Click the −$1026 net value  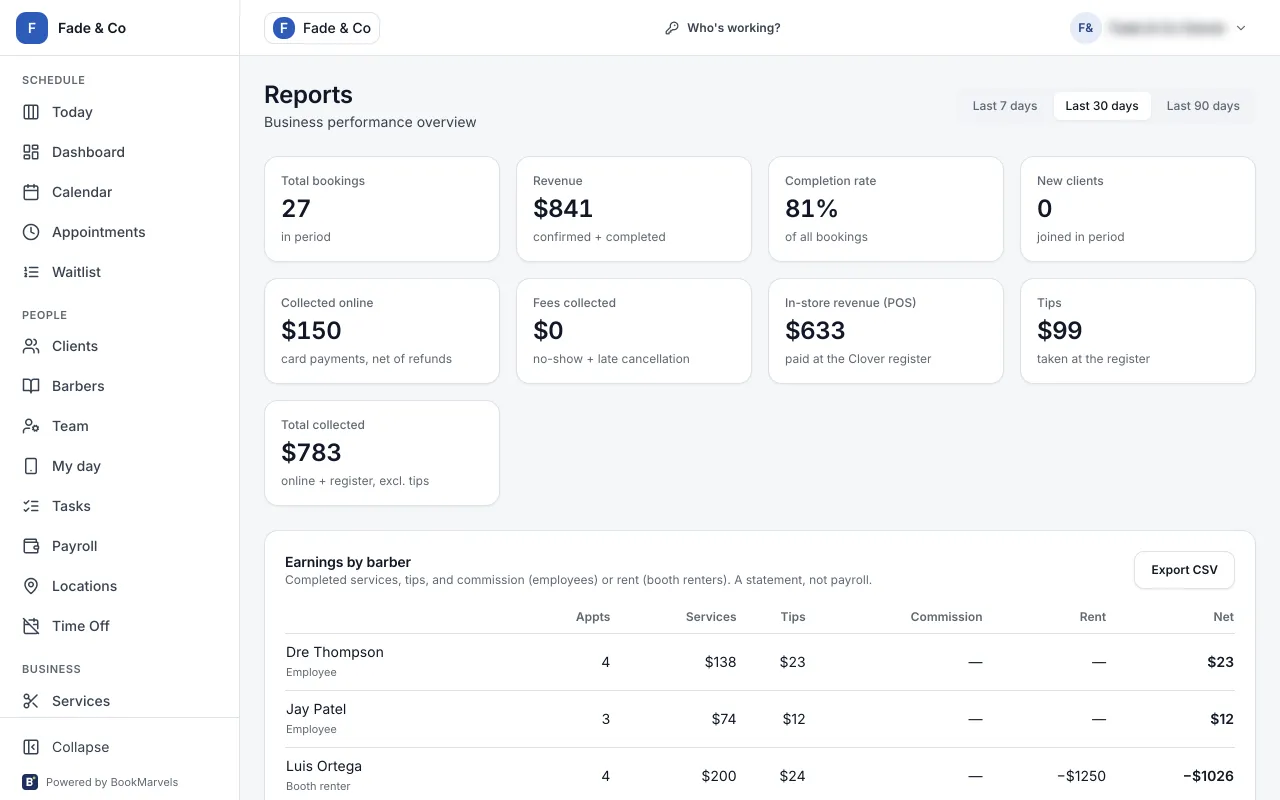pos(1208,776)
